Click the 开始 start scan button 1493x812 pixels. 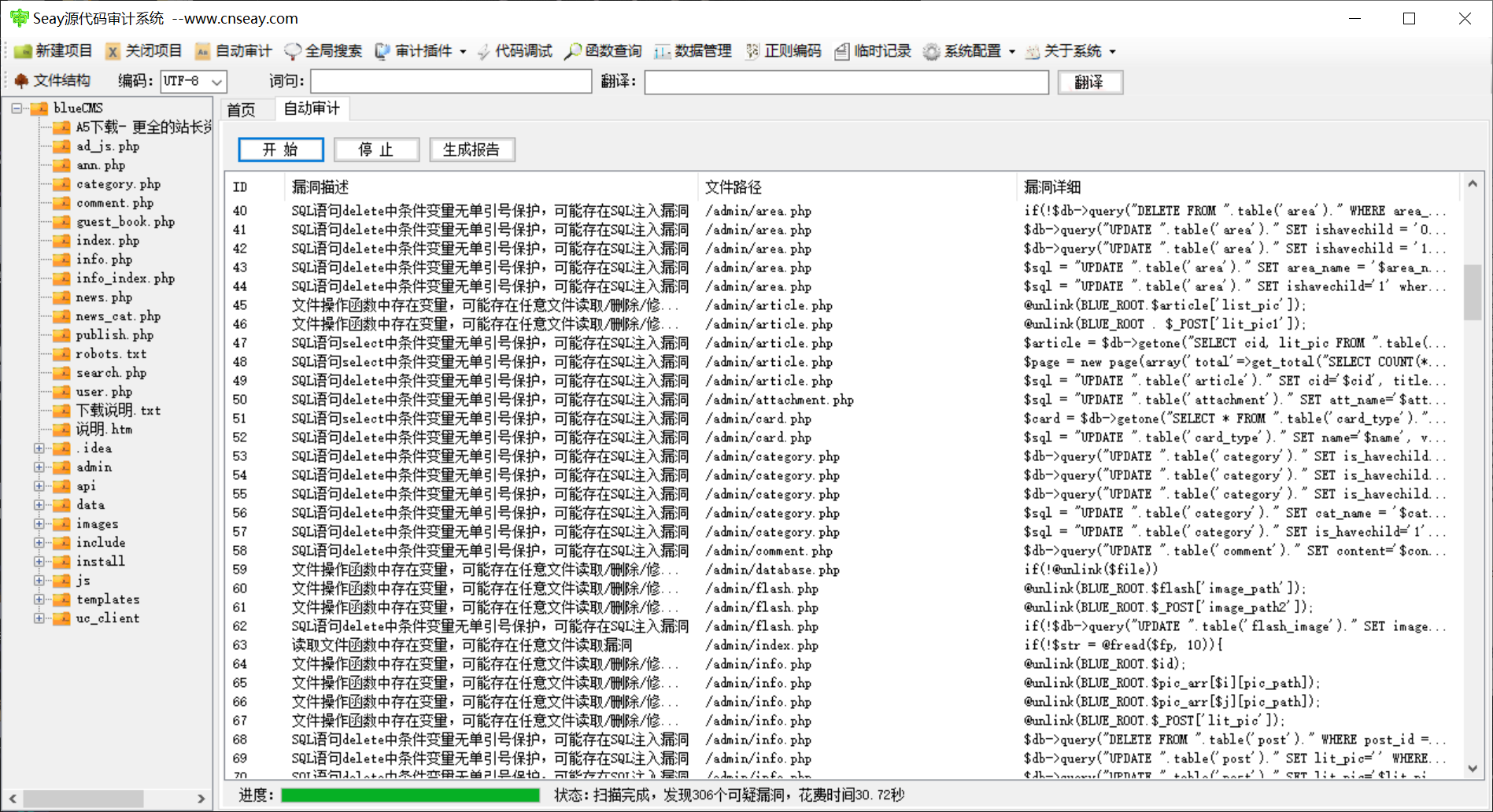coord(281,149)
